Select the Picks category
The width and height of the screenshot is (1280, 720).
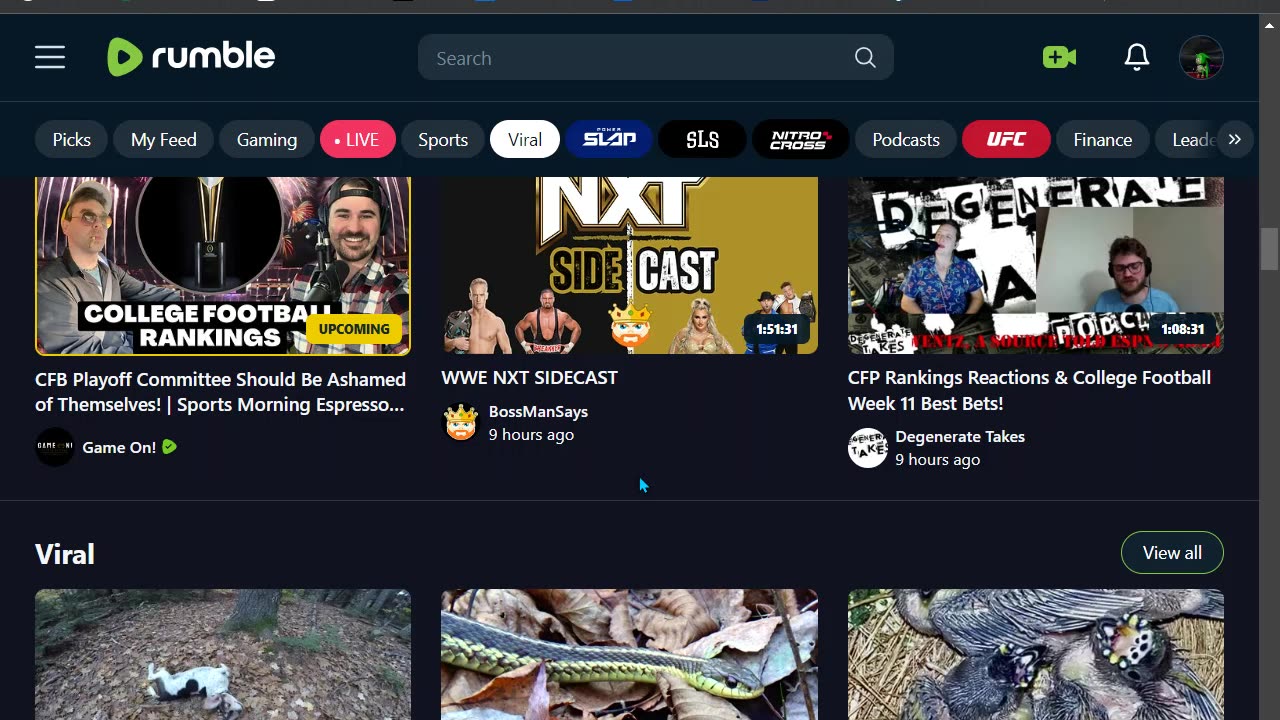[x=72, y=139]
